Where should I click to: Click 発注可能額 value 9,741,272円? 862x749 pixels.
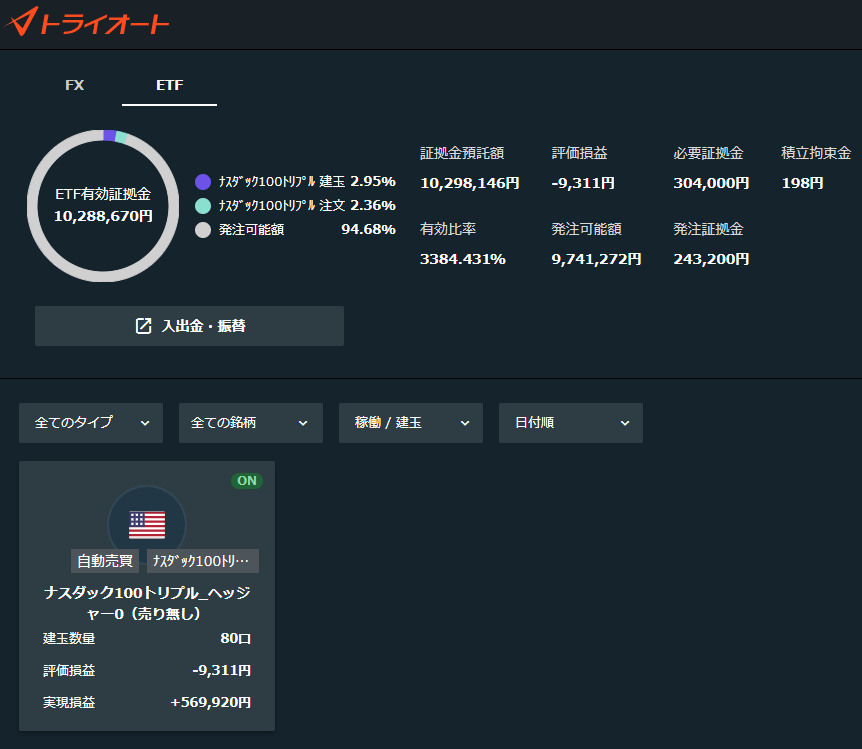[596, 259]
